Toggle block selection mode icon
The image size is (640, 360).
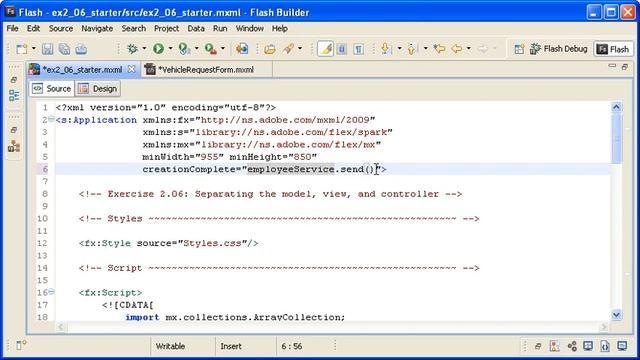pyautogui.click(x=342, y=49)
